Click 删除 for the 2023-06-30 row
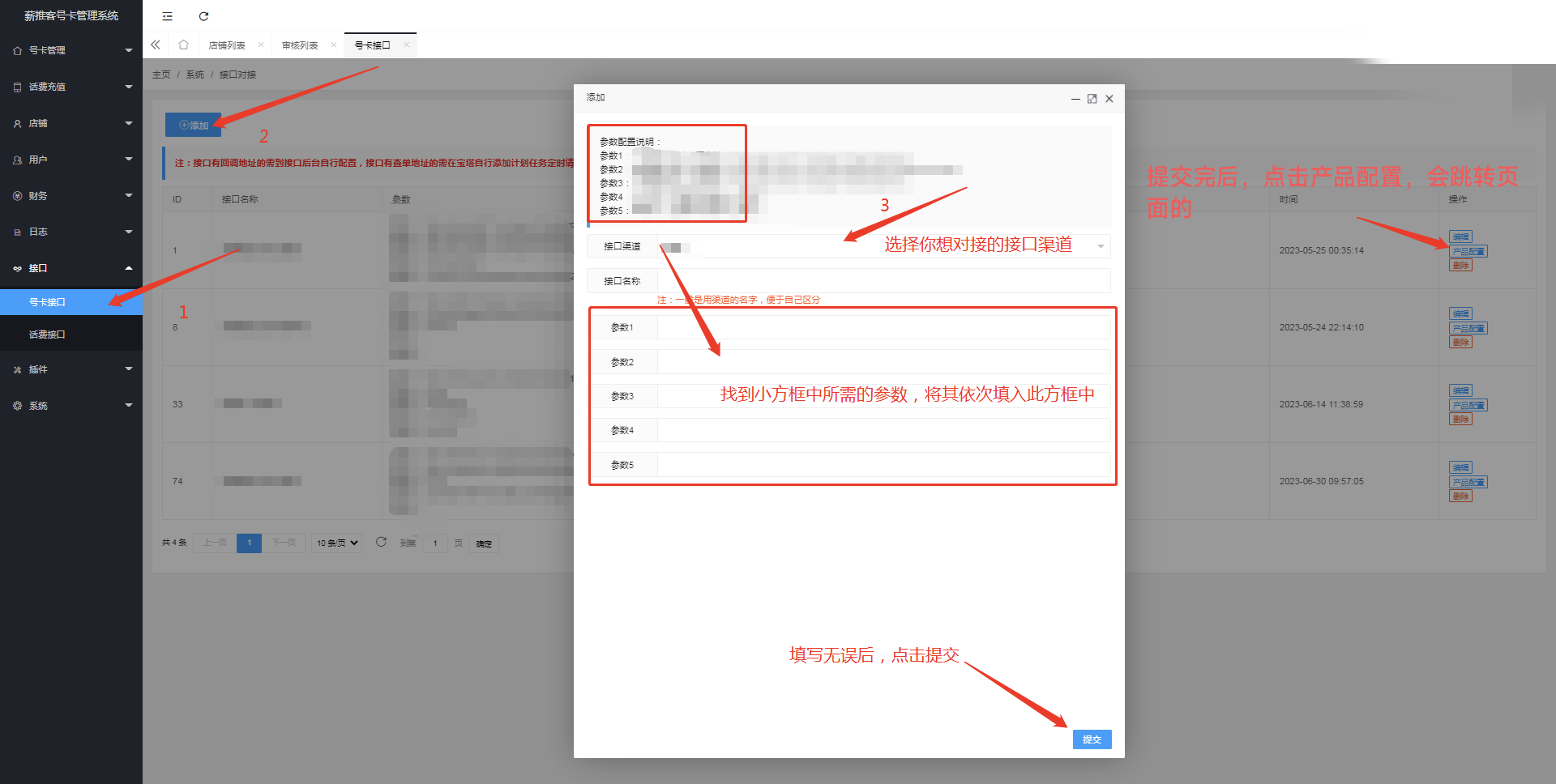 click(1460, 496)
